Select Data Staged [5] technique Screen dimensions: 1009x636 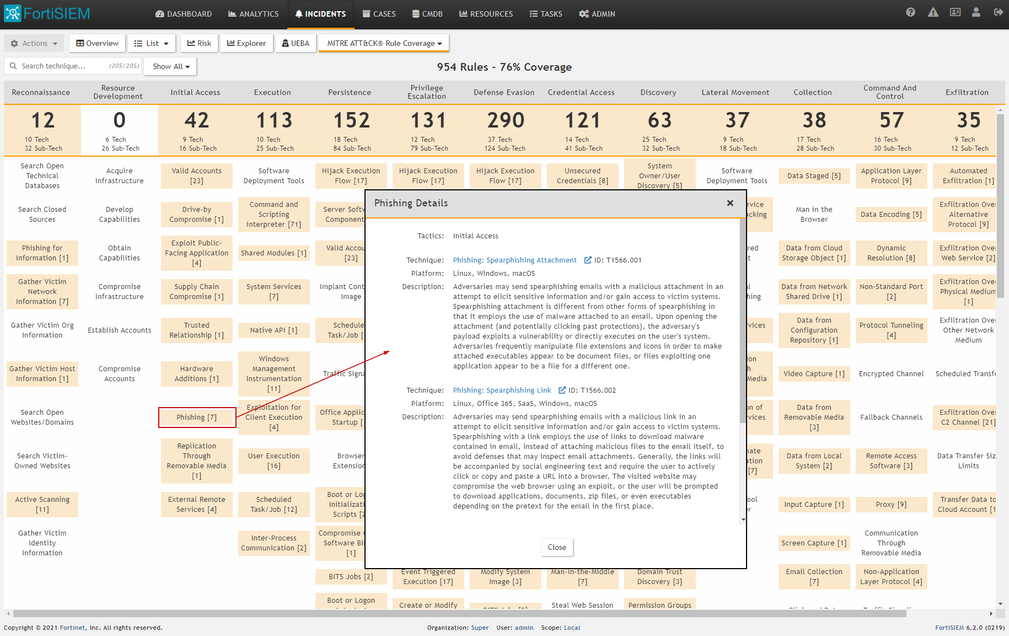click(x=814, y=176)
